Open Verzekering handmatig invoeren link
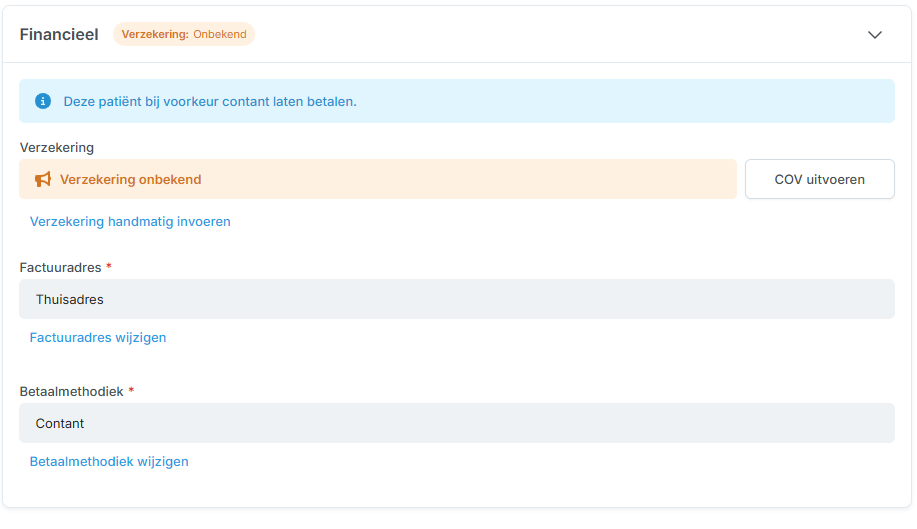 coord(130,222)
